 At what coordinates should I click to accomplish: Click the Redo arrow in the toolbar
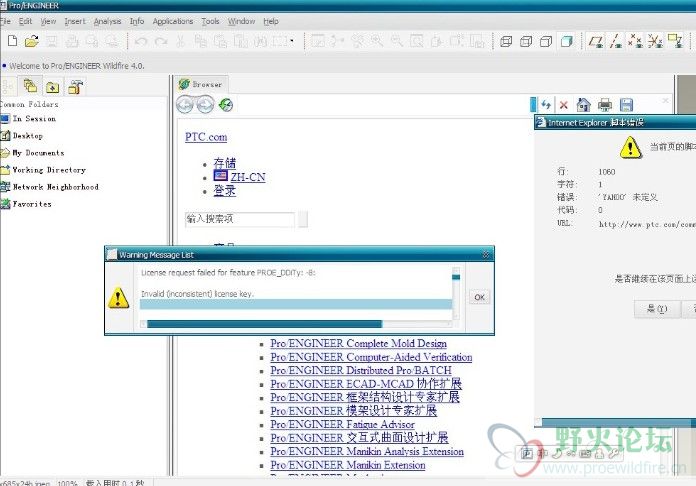(x=161, y=42)
